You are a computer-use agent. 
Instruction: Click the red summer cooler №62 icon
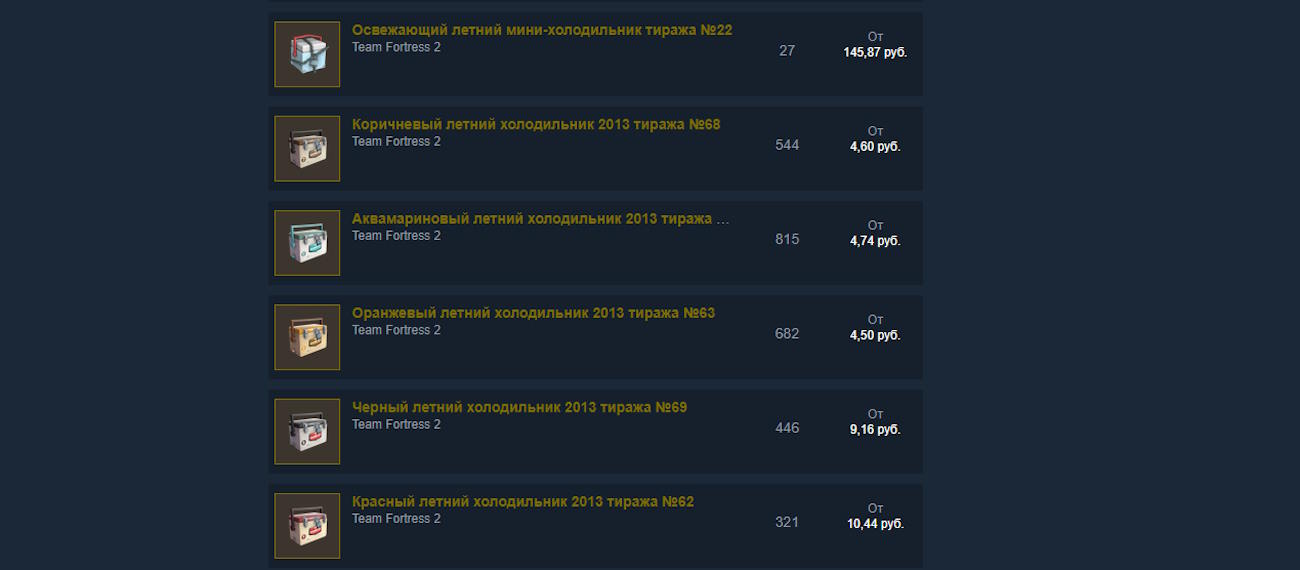(x=307, y=526)
